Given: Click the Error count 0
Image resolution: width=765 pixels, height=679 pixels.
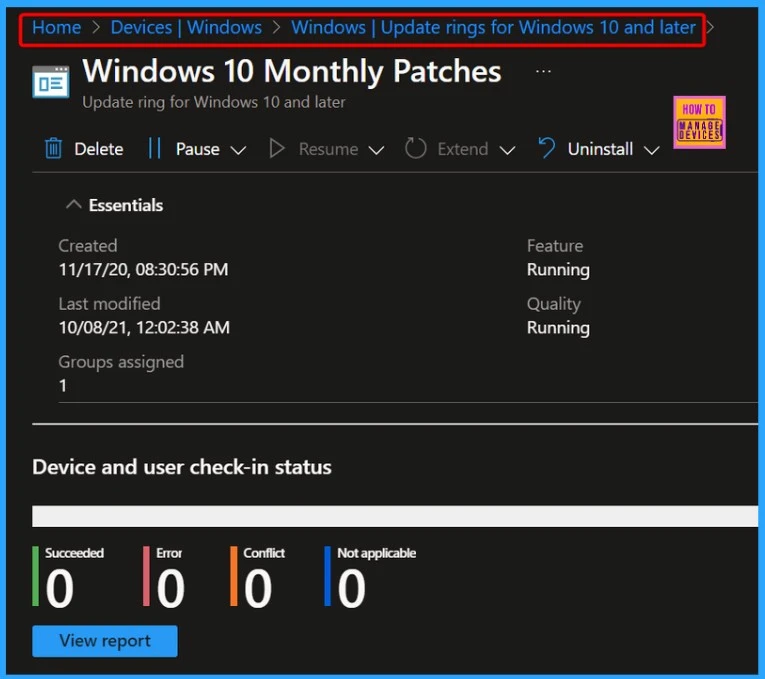Looking at the screenshot, I should (171, 589).
